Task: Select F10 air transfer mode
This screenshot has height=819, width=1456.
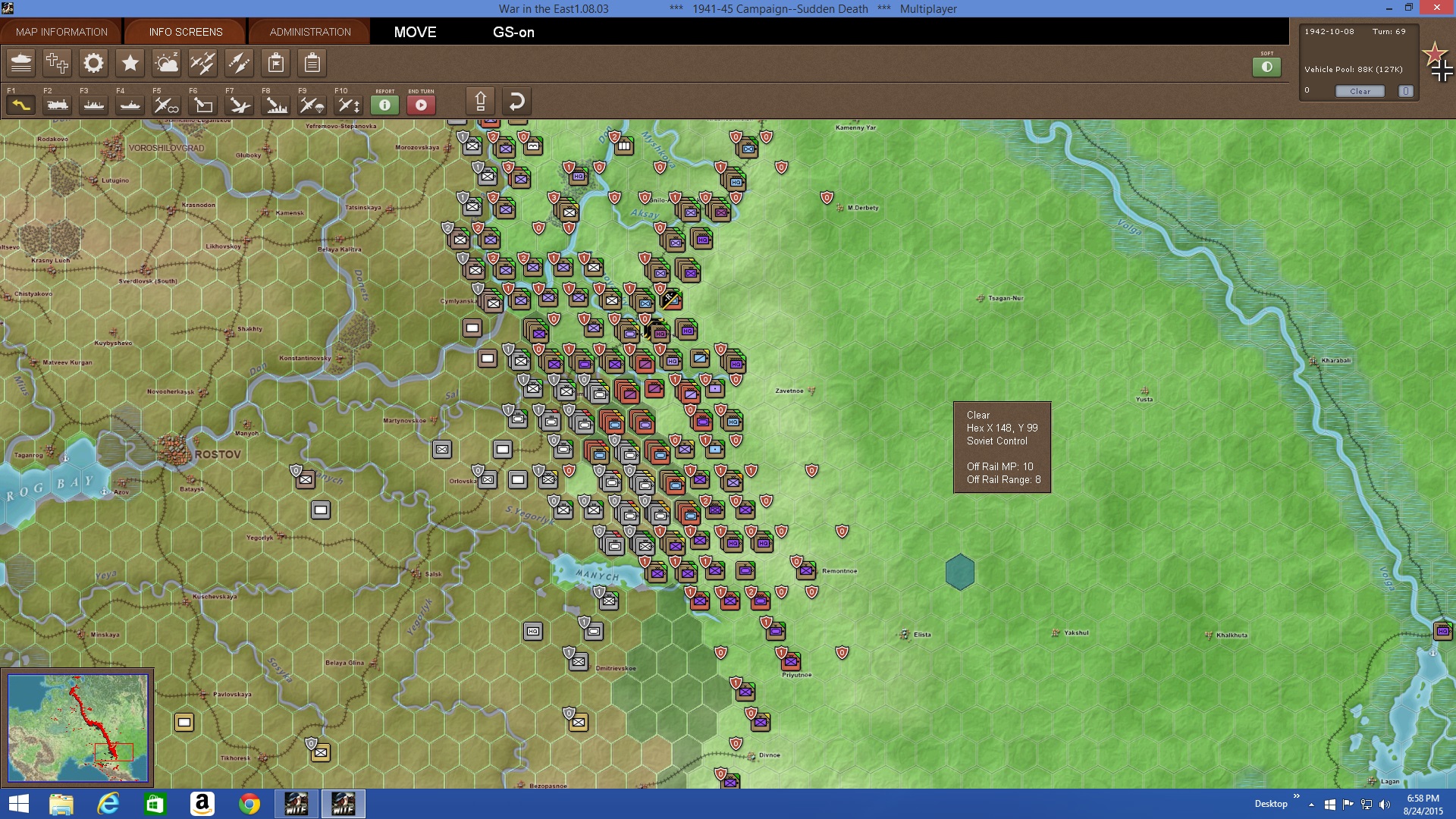Action: [x=349, y=105]
